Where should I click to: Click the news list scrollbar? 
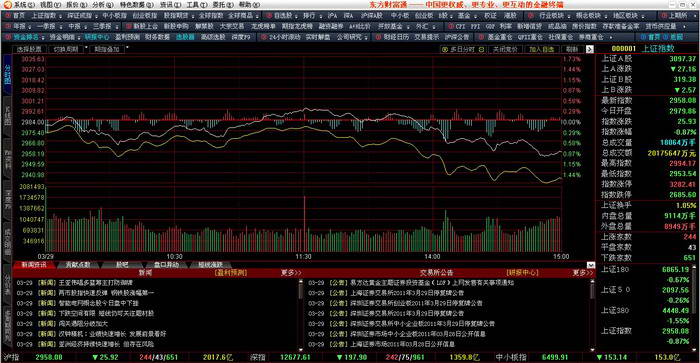click(x=300, y=314)
